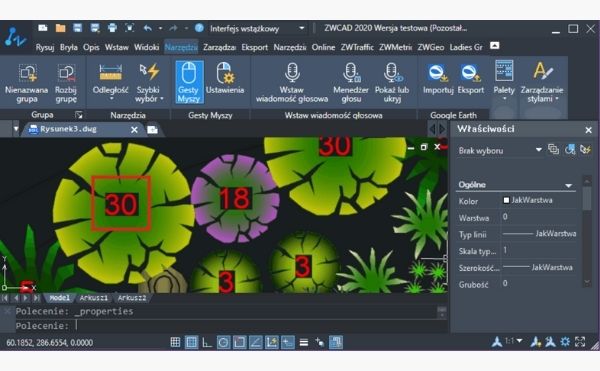Toggle object snap in status bar
The image size is (600, 371).
[x=240, y=342]
